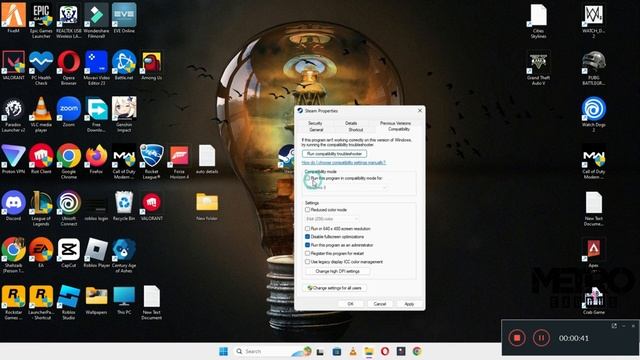Enable 'Use legacy display ICC color management'
This screenshot has width=640, height=360.
pos(307,262)
